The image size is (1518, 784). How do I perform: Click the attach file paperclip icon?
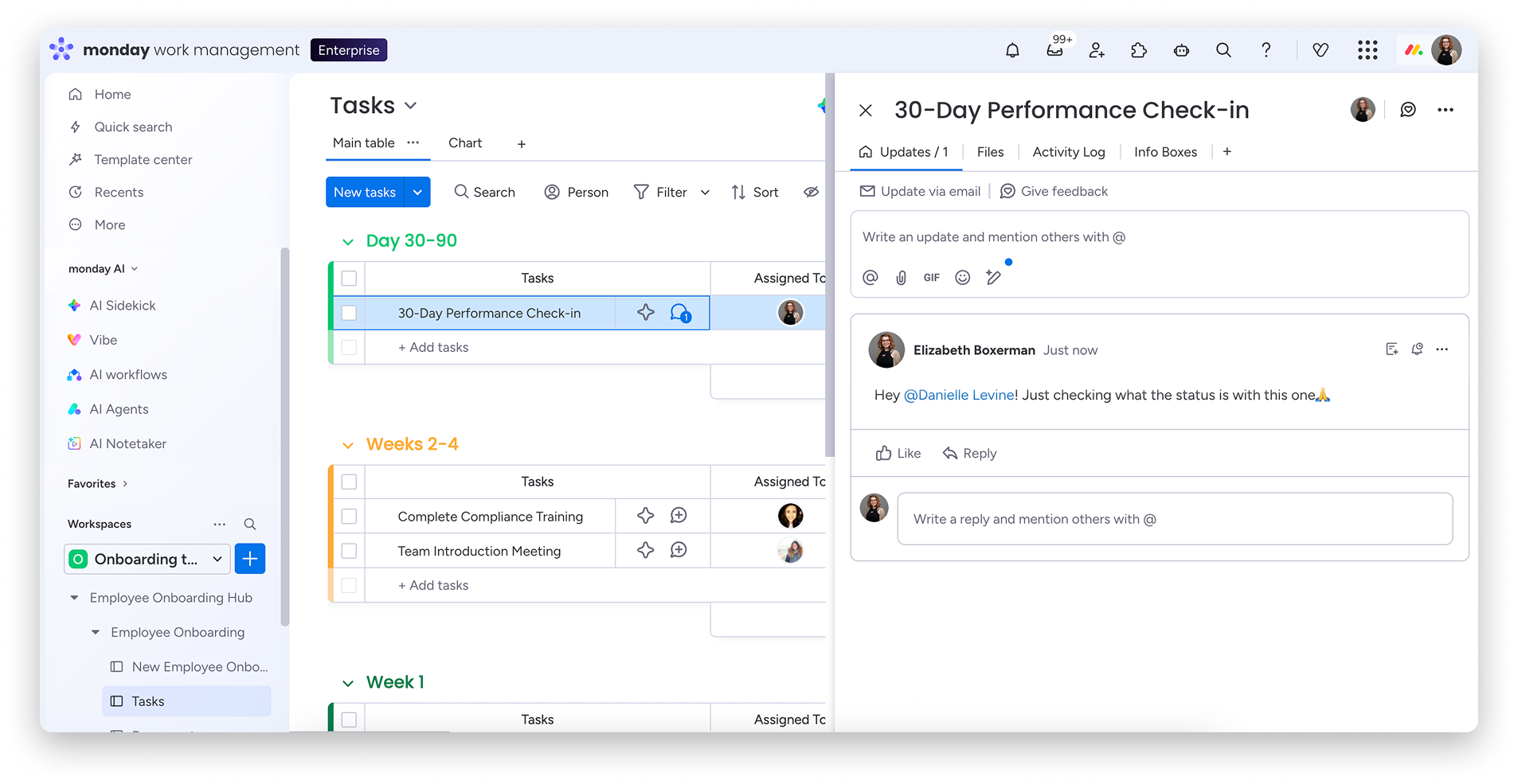901,278
